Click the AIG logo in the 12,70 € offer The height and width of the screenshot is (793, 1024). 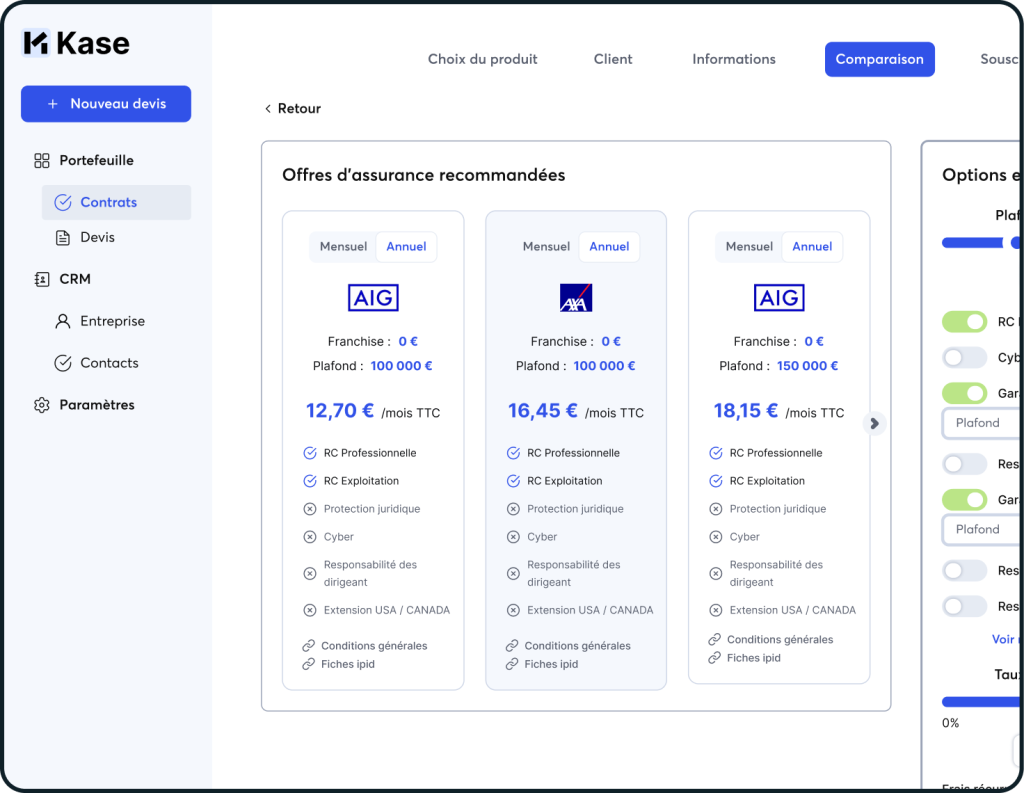(373, 298)
